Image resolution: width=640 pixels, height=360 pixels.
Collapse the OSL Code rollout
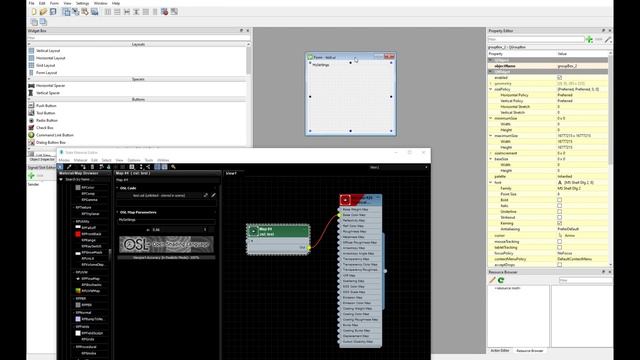click(118, 188)
